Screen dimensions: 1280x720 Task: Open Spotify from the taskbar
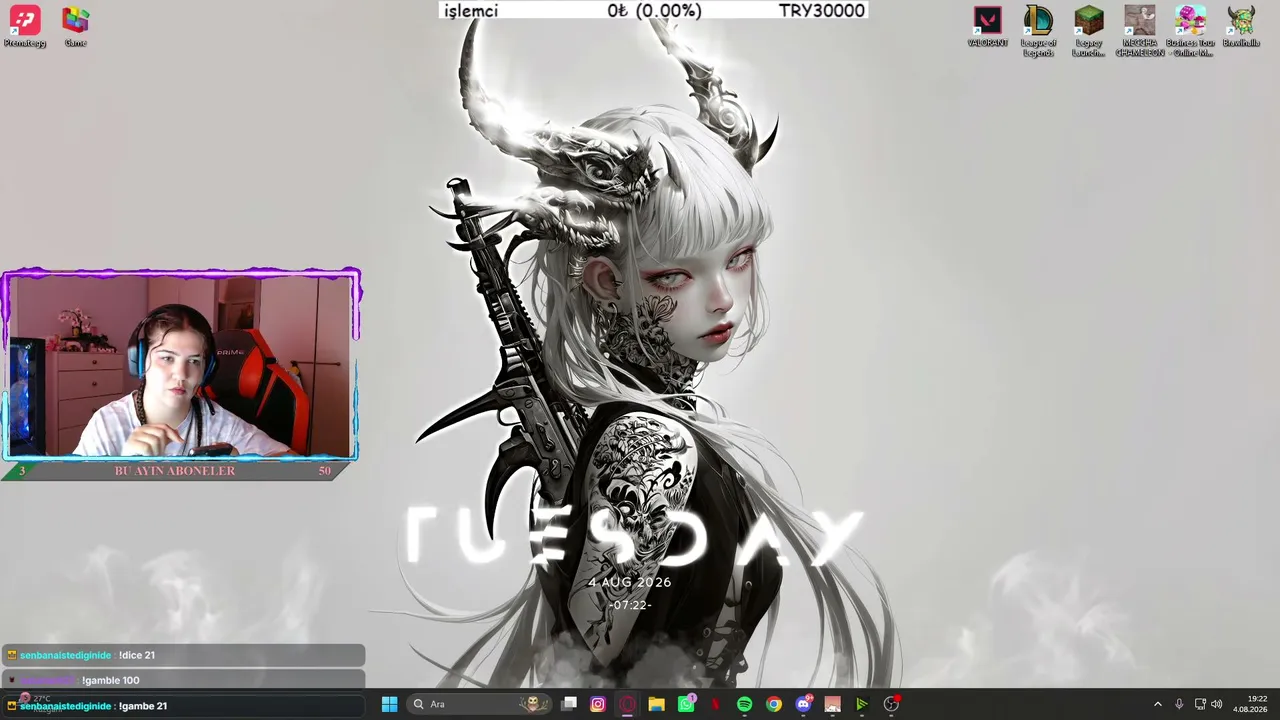(744, 704)
